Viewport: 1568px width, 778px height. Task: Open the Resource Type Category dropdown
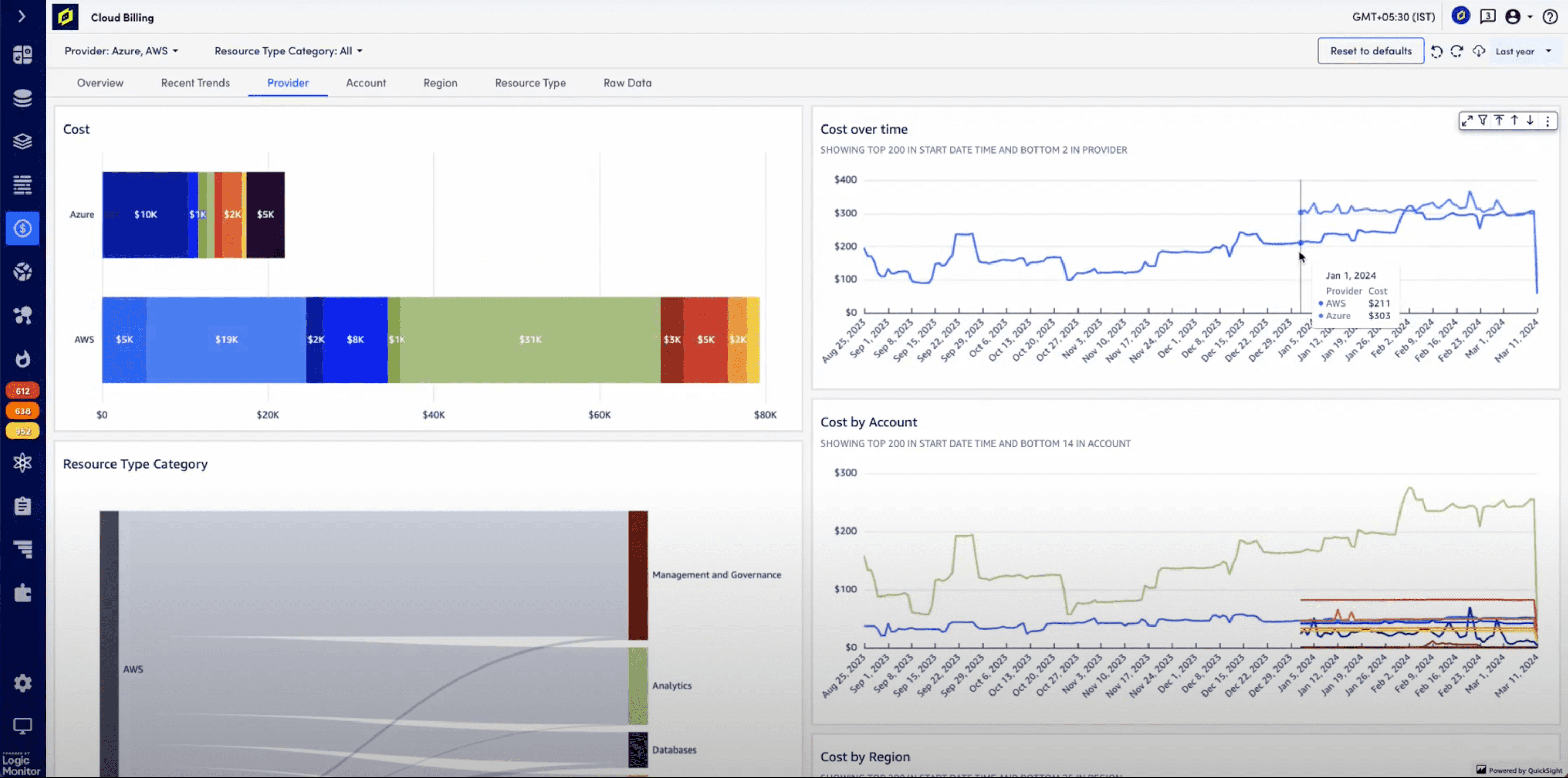(x=288, y=51)
